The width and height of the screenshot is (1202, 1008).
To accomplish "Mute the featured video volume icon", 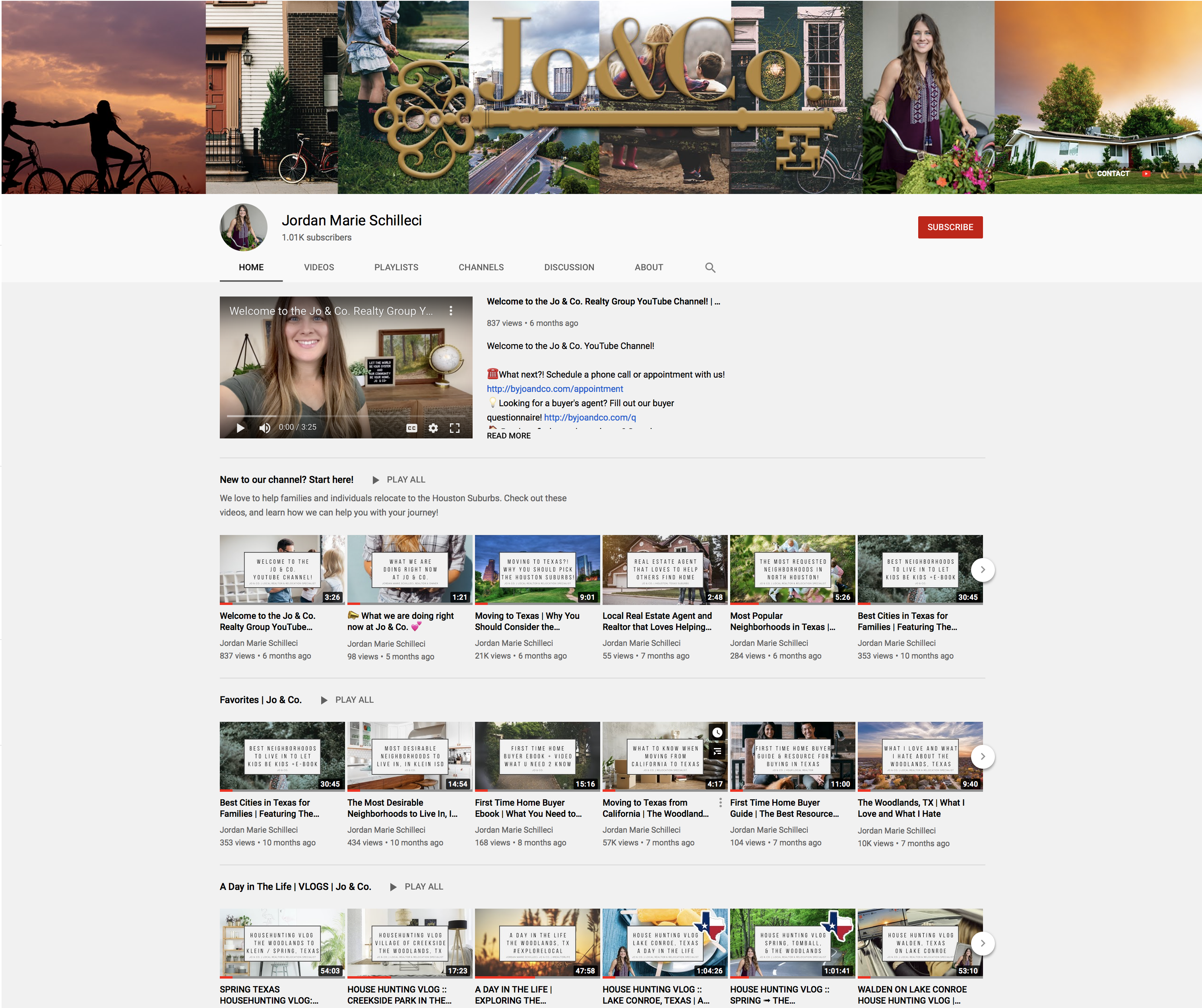I will pyautogui.click(x=264, y=428).
